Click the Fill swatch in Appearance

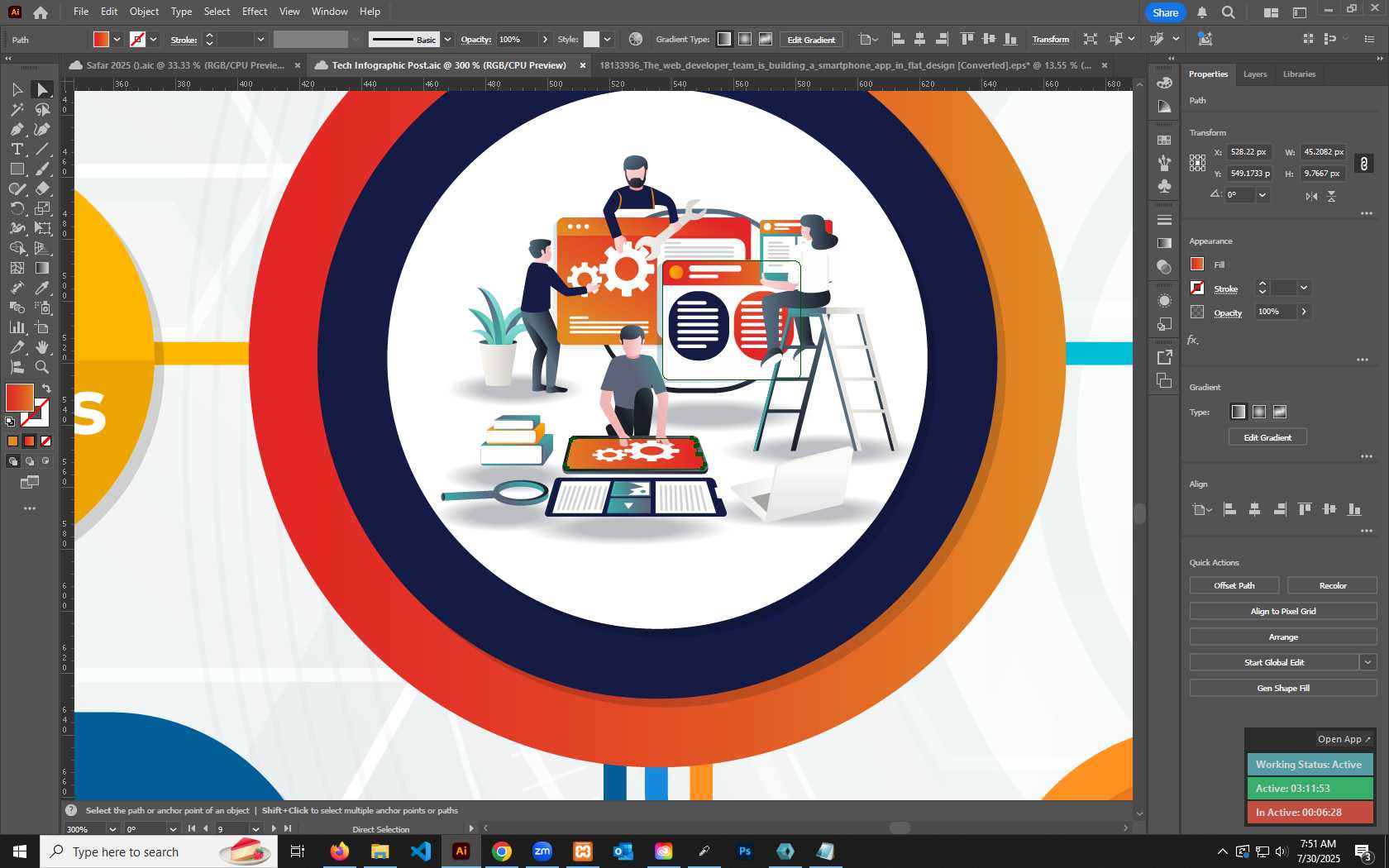1197,264
